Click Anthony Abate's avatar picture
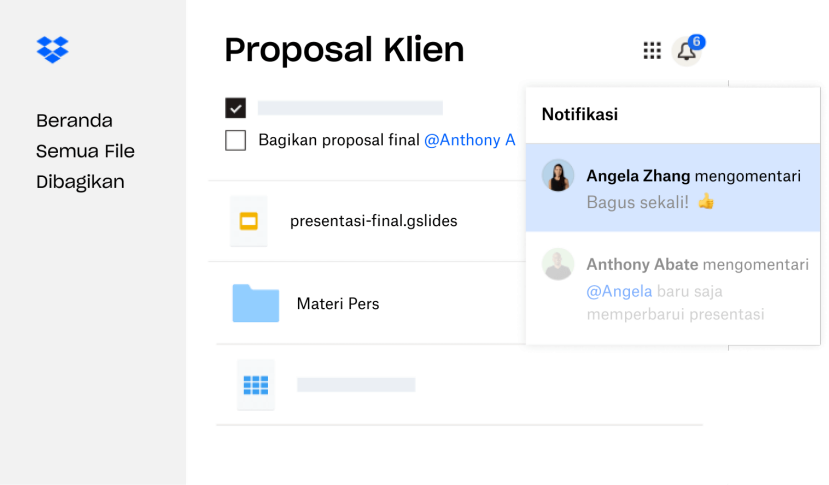The width and height of the screenshot is (829, 485). tap(558, 264)
